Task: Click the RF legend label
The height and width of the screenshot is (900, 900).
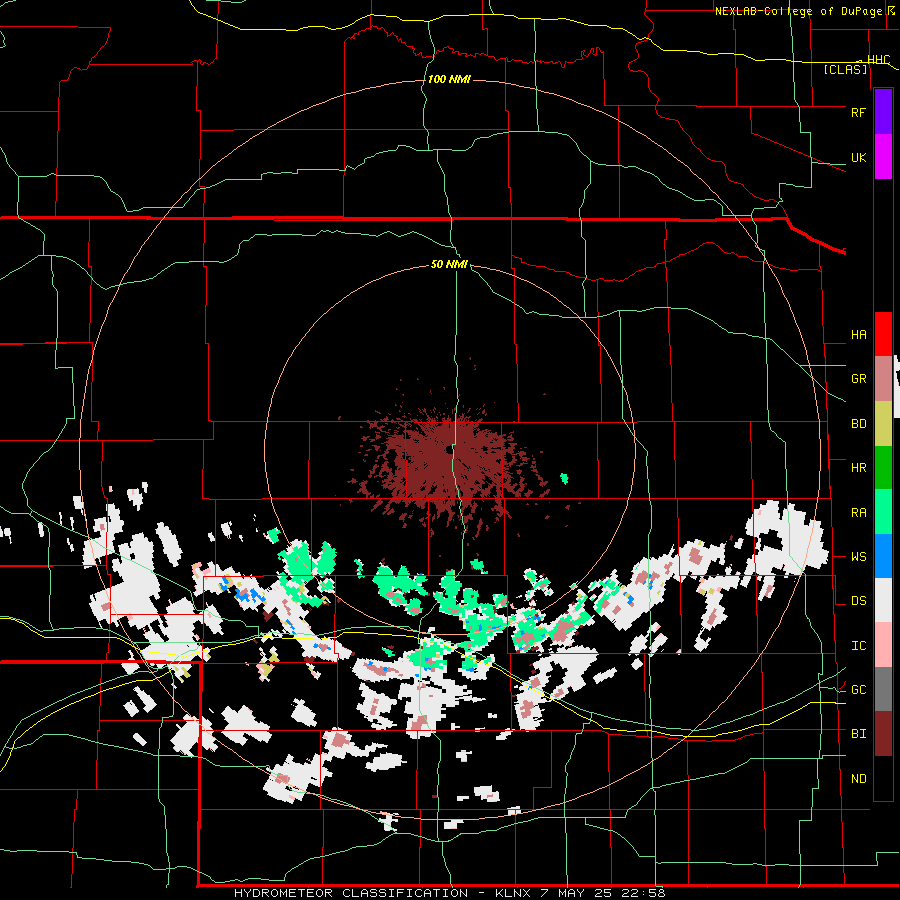Action: coord(858,112)
